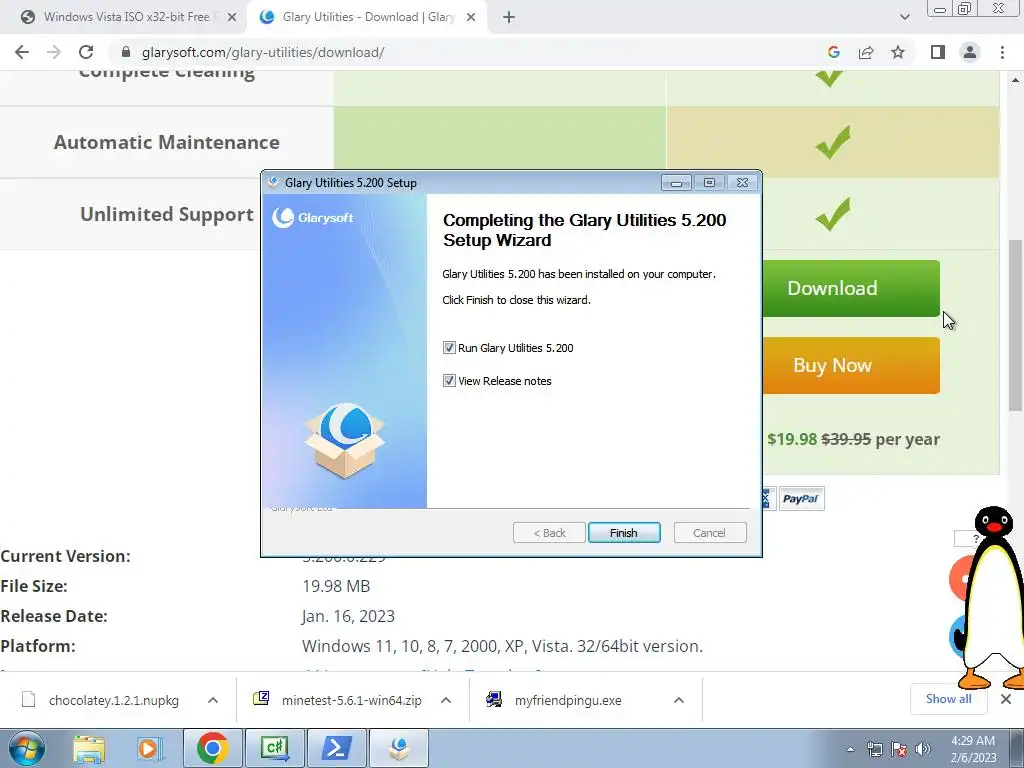Open the C# application taskbar icon

275,748
